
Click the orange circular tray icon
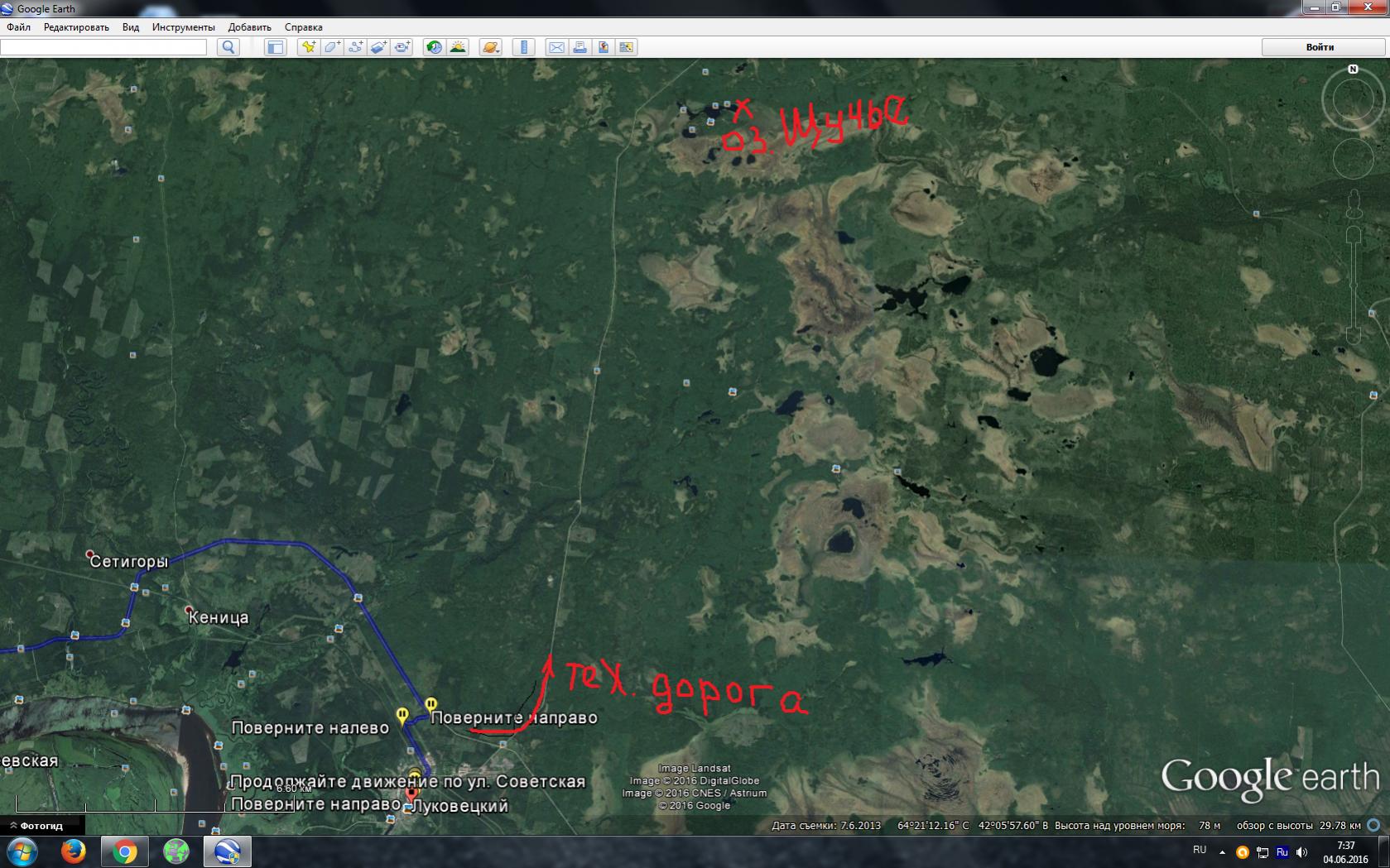tap(1243, 852)
